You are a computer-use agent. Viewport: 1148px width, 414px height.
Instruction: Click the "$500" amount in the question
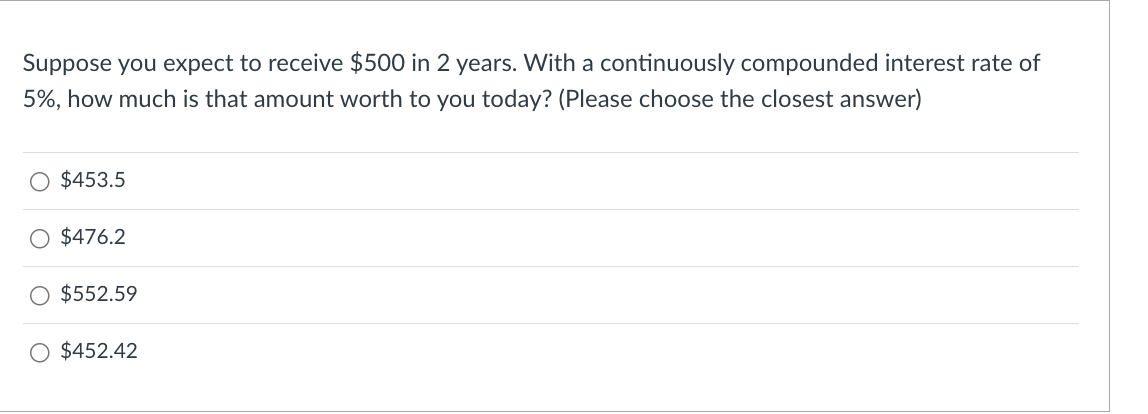(376, 64)
